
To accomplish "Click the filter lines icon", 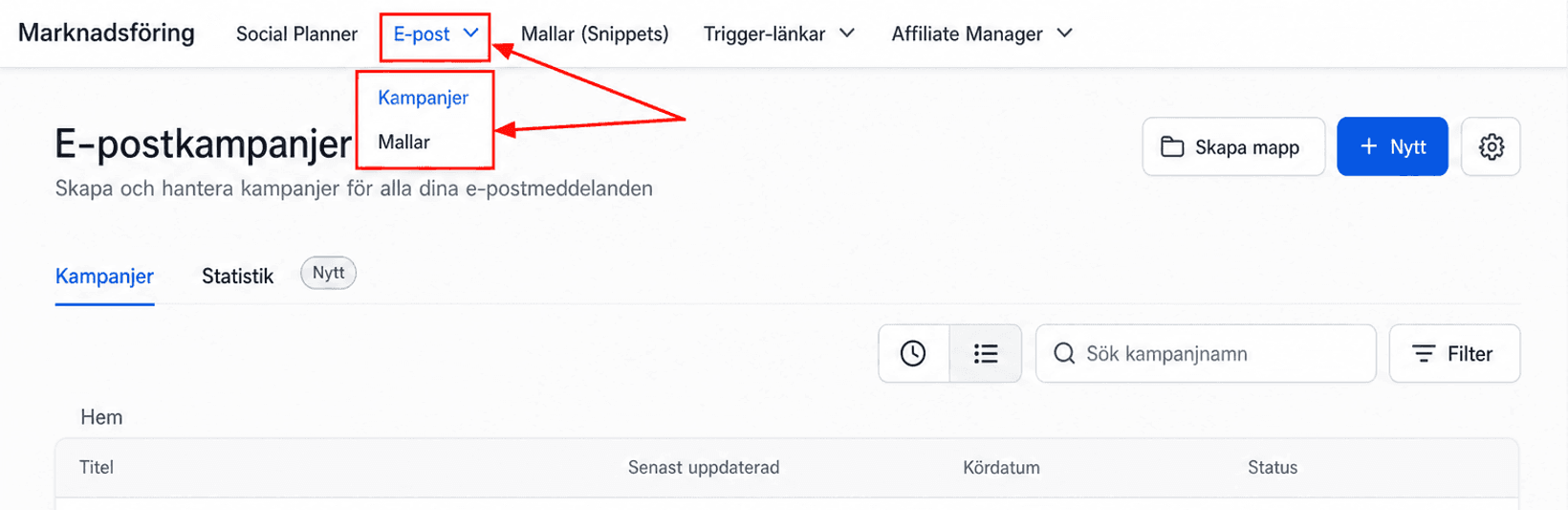I will 1424,354.
